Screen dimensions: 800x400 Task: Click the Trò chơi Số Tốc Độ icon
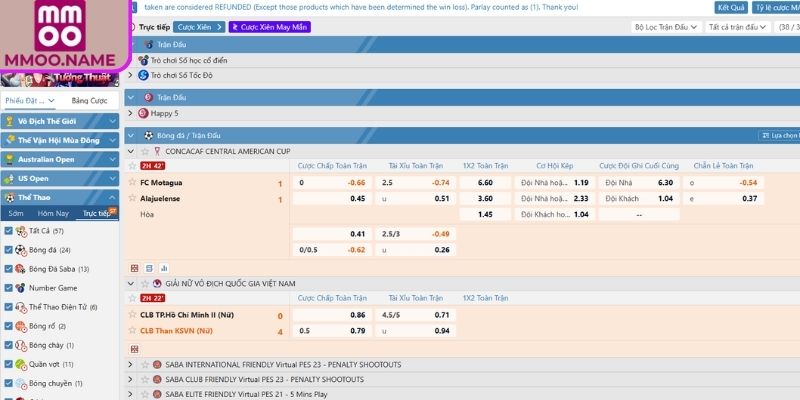pyautogui.click(x=143, y=75)
